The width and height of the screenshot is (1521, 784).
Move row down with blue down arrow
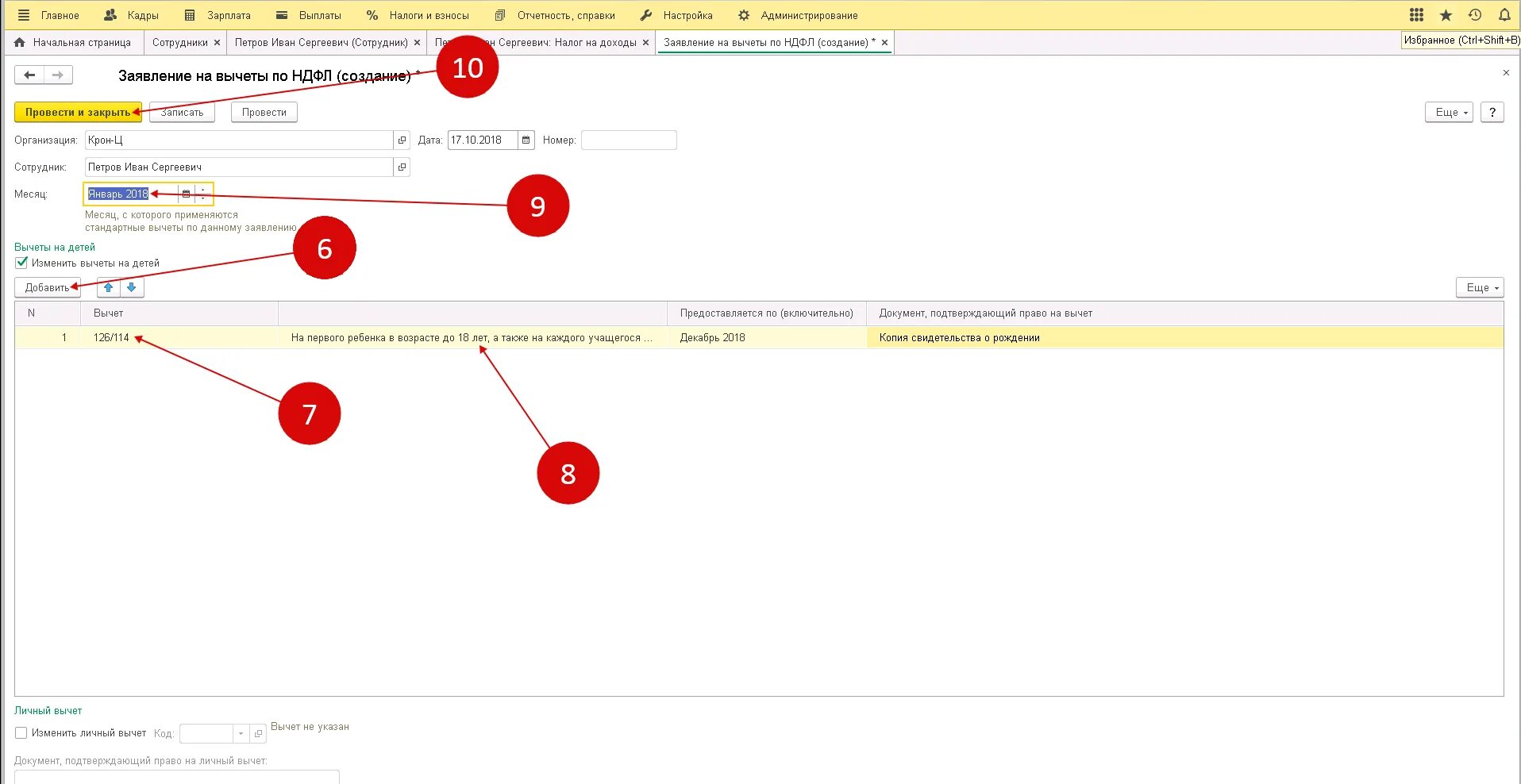132,287
